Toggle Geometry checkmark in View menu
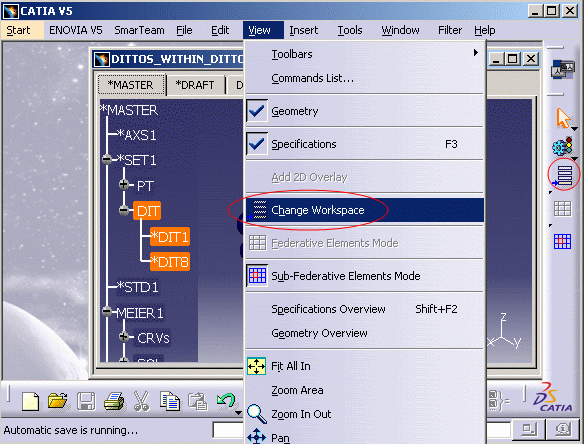Screen dimensions: 585x445 pyautogui.click(x=257, y=111)
